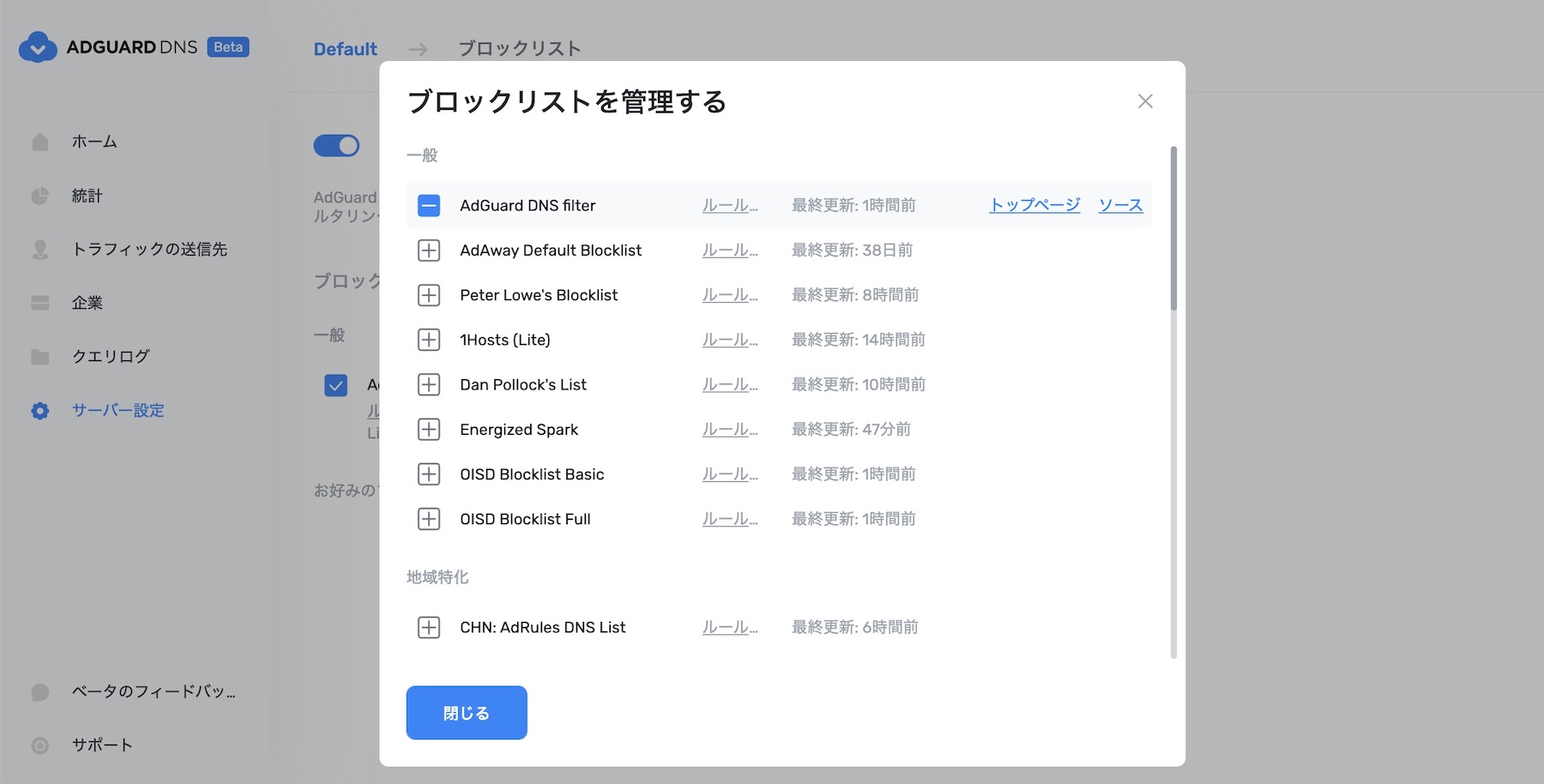Close the blocklist dialog with X
This screenshot has height=784, width=1544.
point(1145,101)
